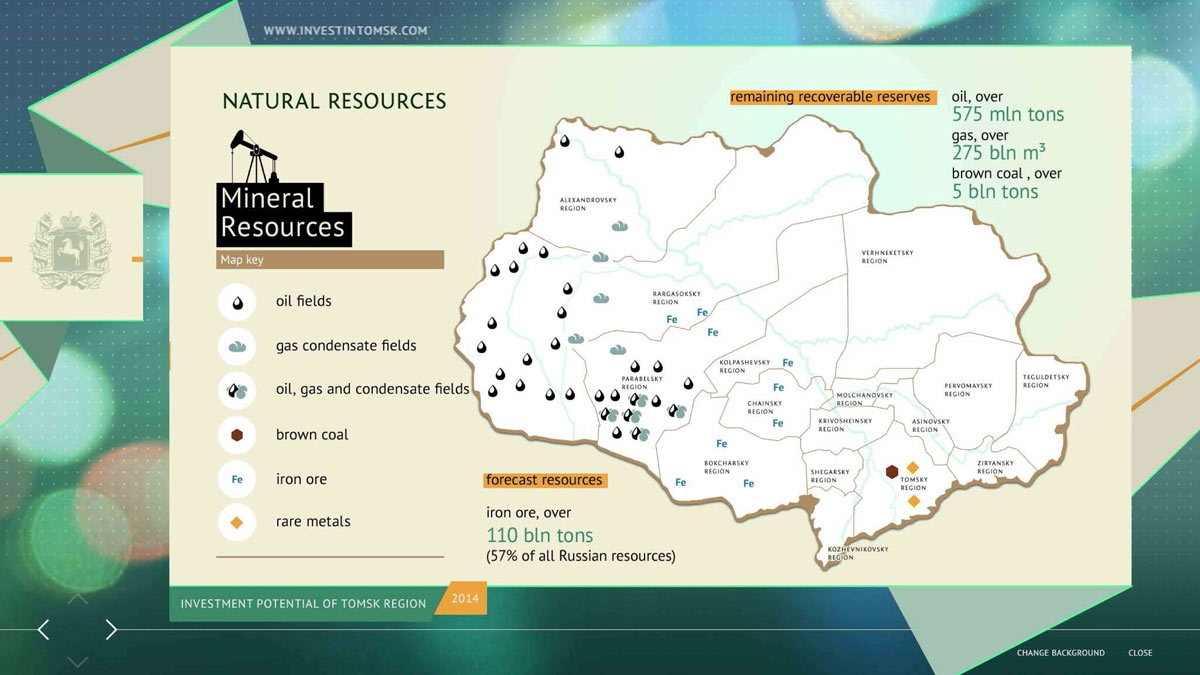The width and height of the screenshot is (1200, 675).
Task: Click the 'rare metals' legend text
Action: point(313,521)
